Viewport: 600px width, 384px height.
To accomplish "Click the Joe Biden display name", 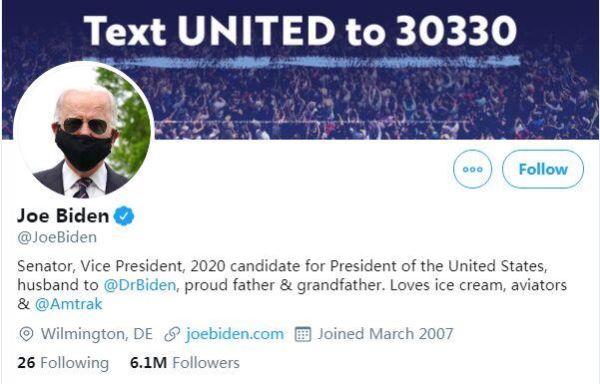I will [x=63, y=216].
